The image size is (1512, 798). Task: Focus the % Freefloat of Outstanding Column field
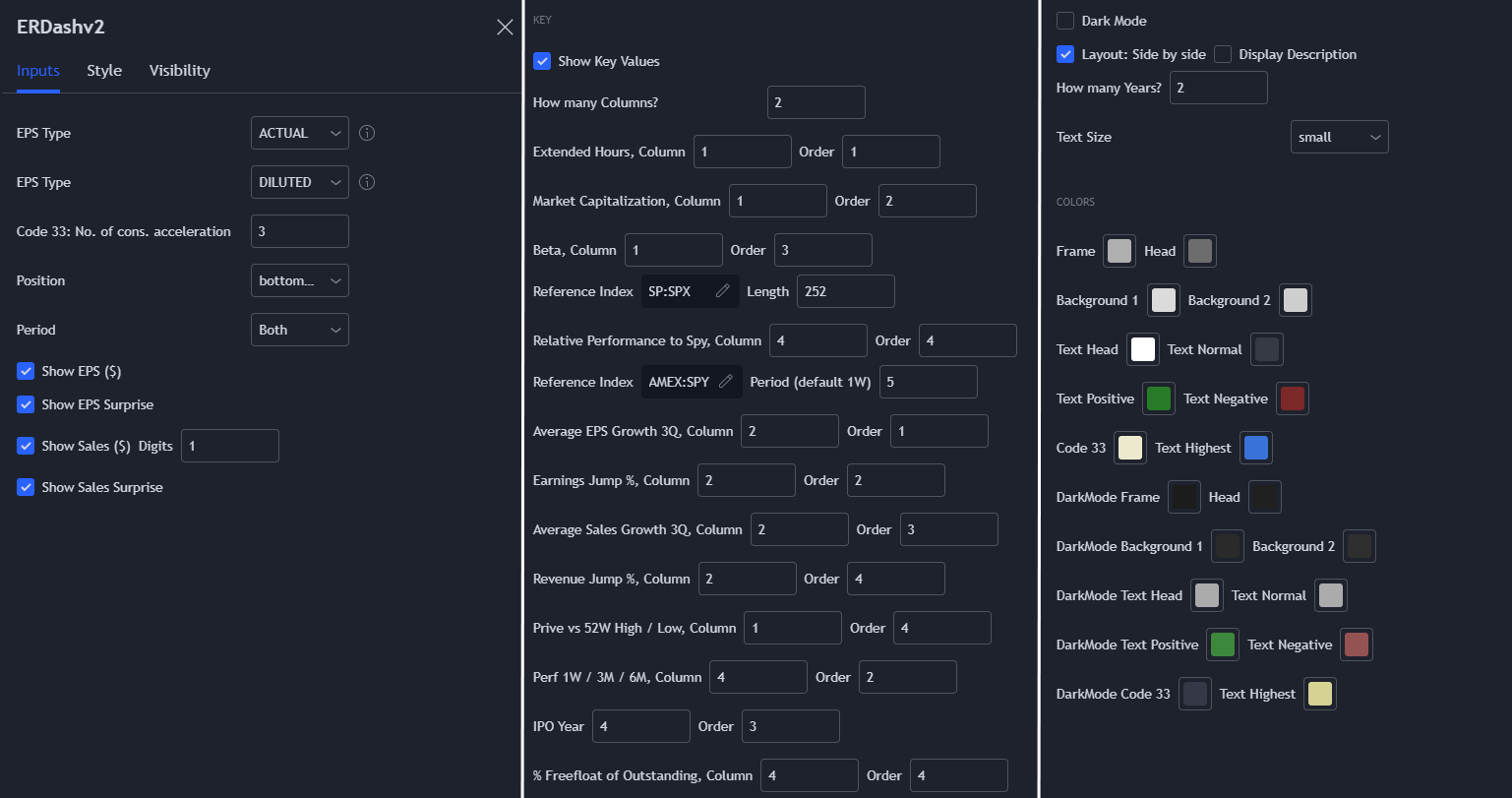coord(810,775)
